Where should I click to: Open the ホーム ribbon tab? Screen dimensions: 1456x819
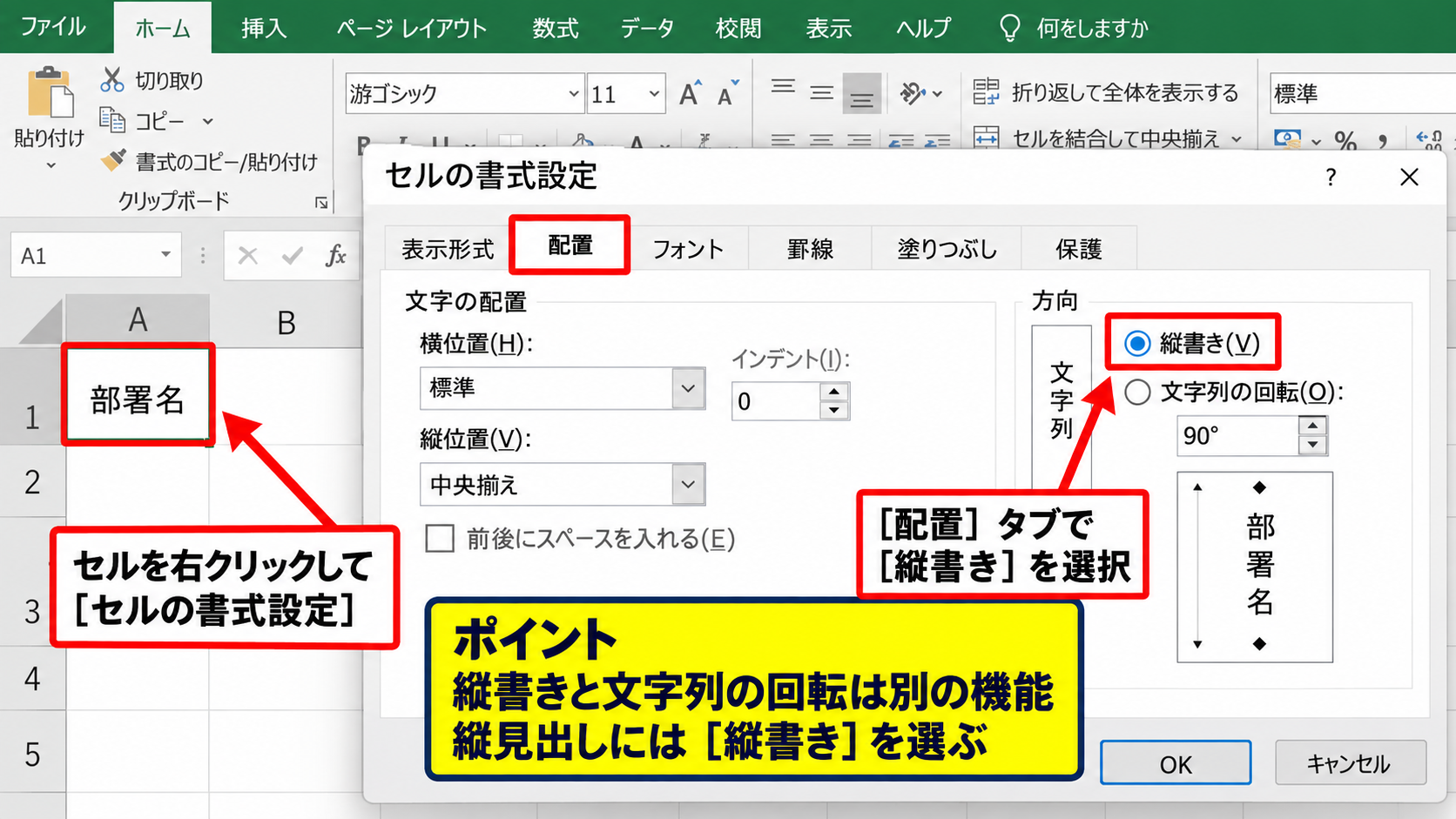163,29
